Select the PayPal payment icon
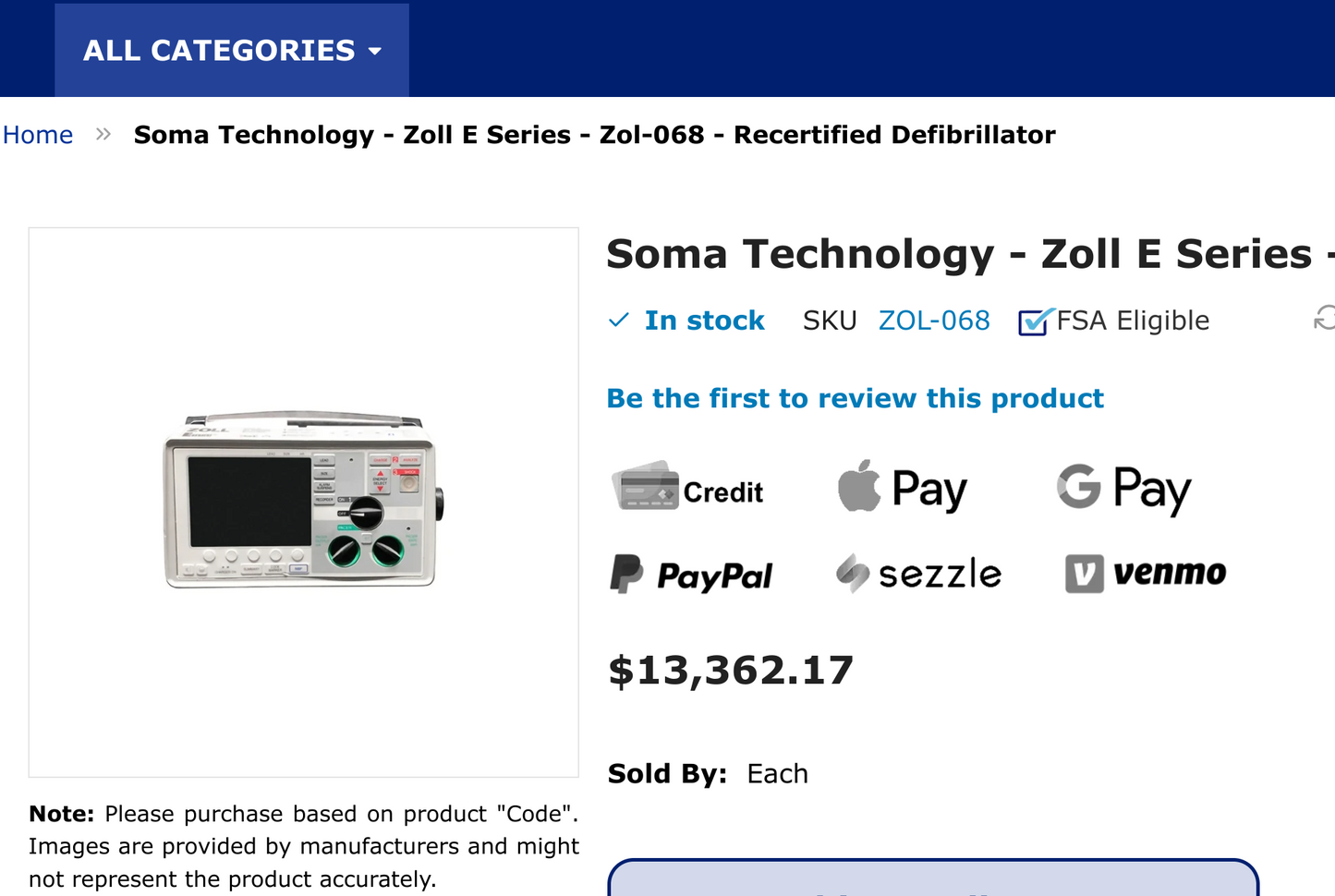Screen dimensions: 1335x896 click(x=690, y=575)
